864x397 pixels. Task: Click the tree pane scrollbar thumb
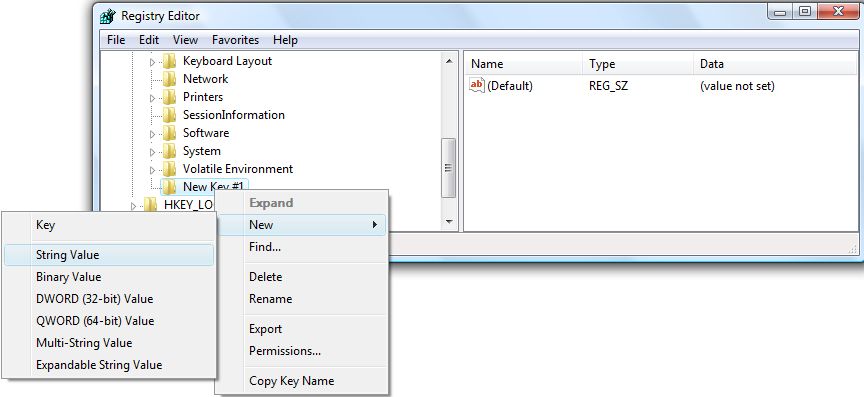coord(449,168)
